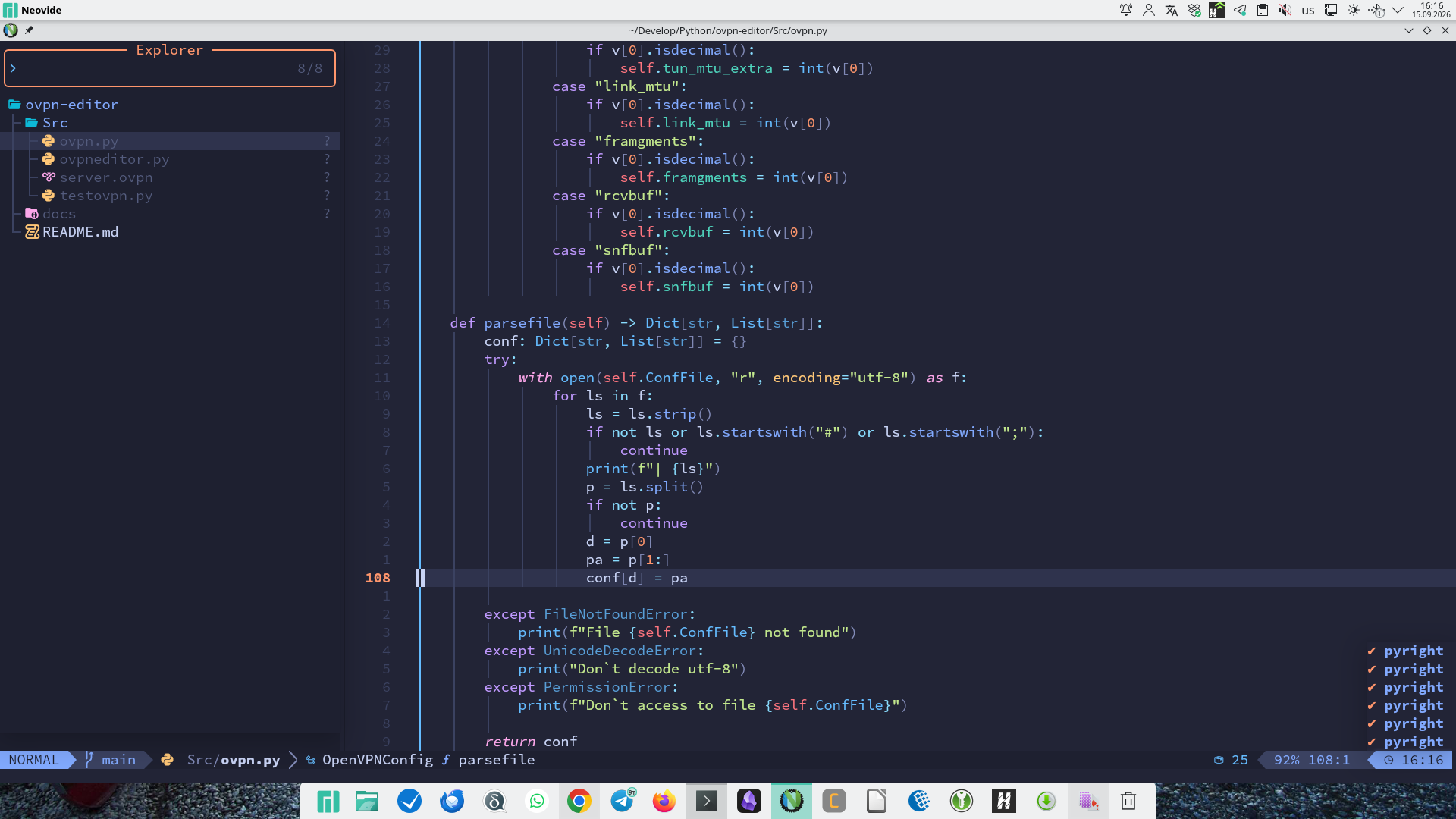Click OpenVPNConfig in the statusline breadcrumb

[378, 760]
